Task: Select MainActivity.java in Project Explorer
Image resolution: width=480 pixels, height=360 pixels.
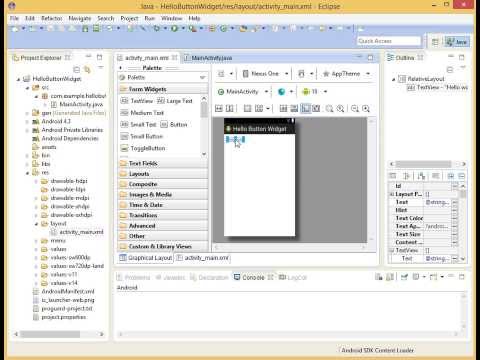Action: [77, 104]
